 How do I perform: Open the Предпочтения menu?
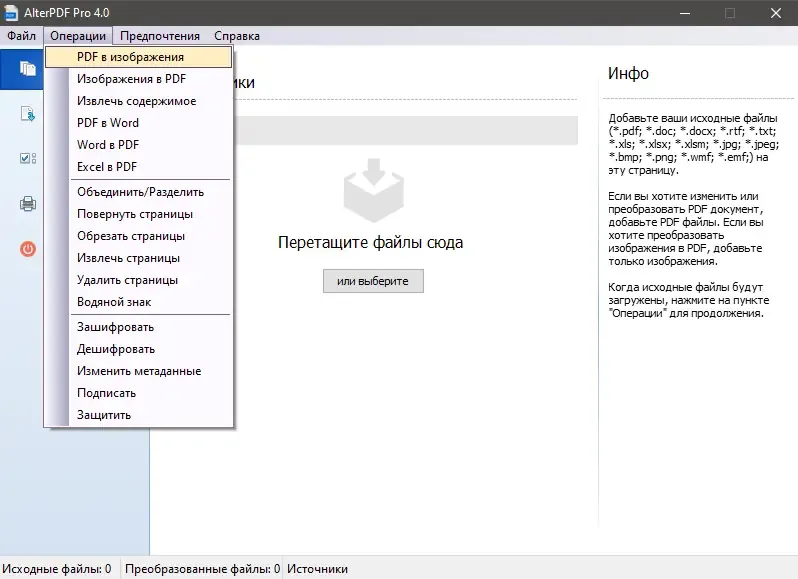(x=160, y=36)
